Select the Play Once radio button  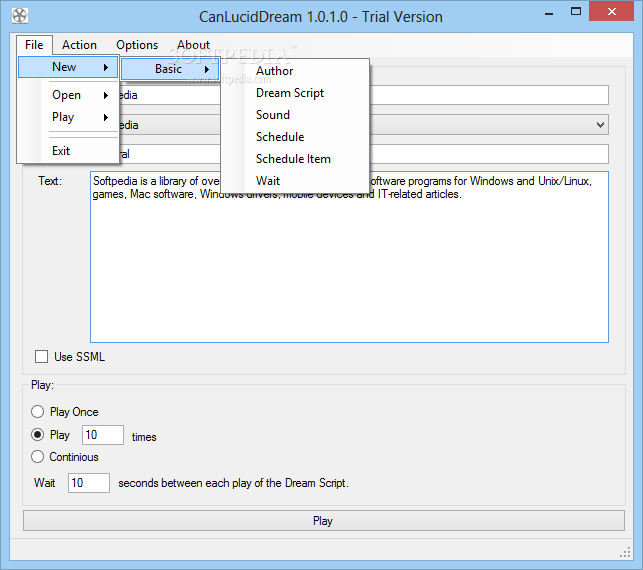37,412
